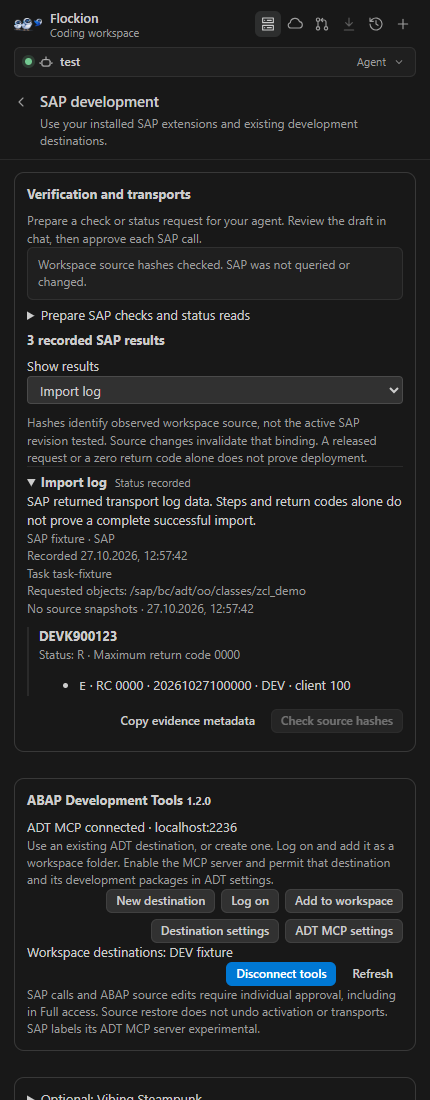
Task: Click the New destination button
Action: pyautogui.click(x=161, y=901)
